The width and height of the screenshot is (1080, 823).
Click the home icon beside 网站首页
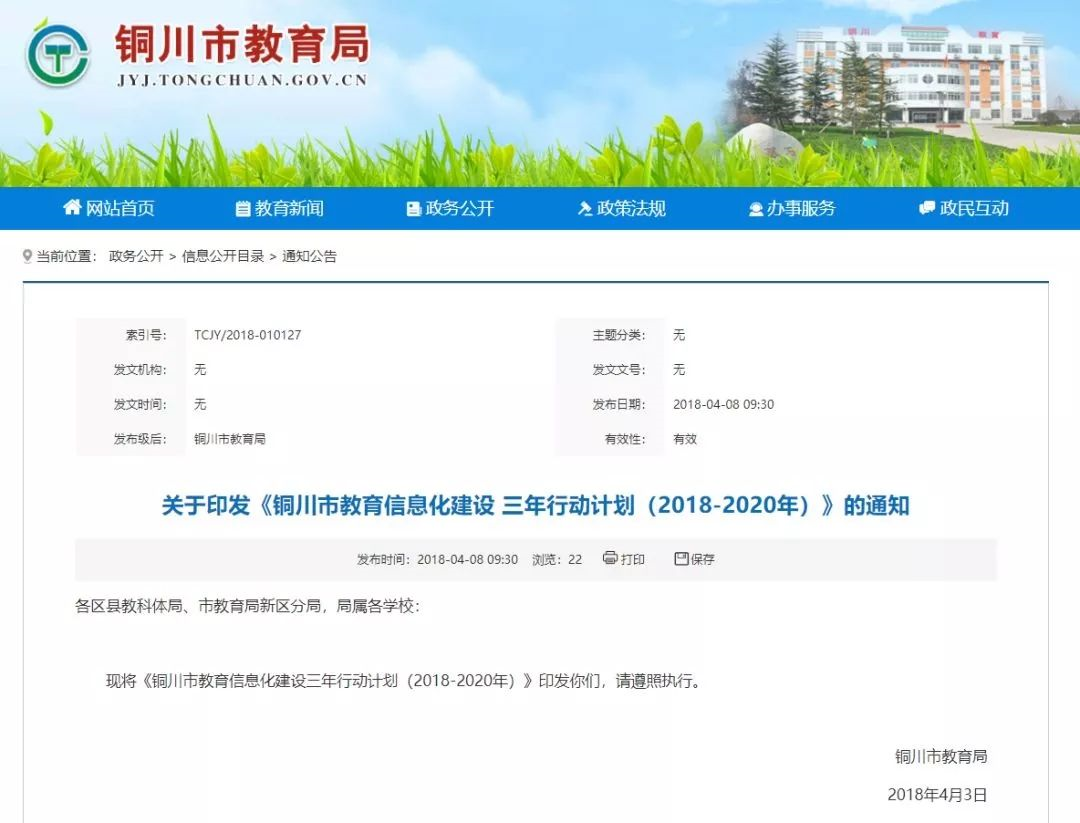(x=72, y=207)
